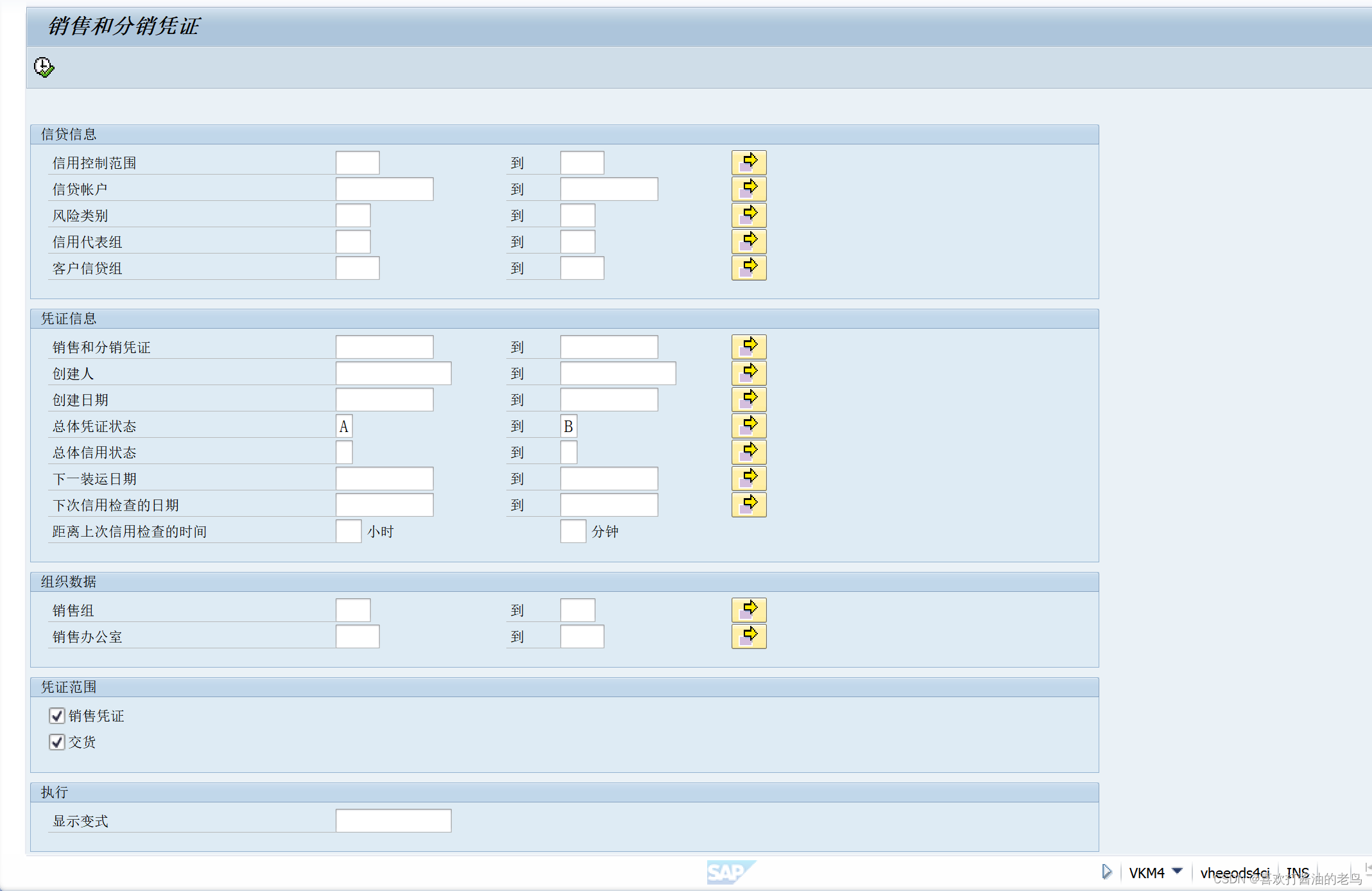The height and width of the screenshot is (891, 1372).
Task: Open the VKM4 transaction dropdown in status bar
Action: point(1177,872)
